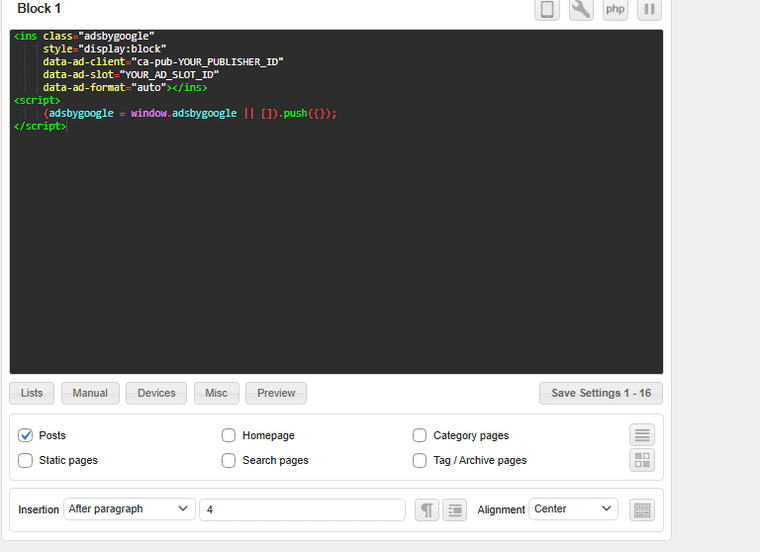Click Save Settings 1 - 16 button

pyautogui.click(x=601, y=393)
